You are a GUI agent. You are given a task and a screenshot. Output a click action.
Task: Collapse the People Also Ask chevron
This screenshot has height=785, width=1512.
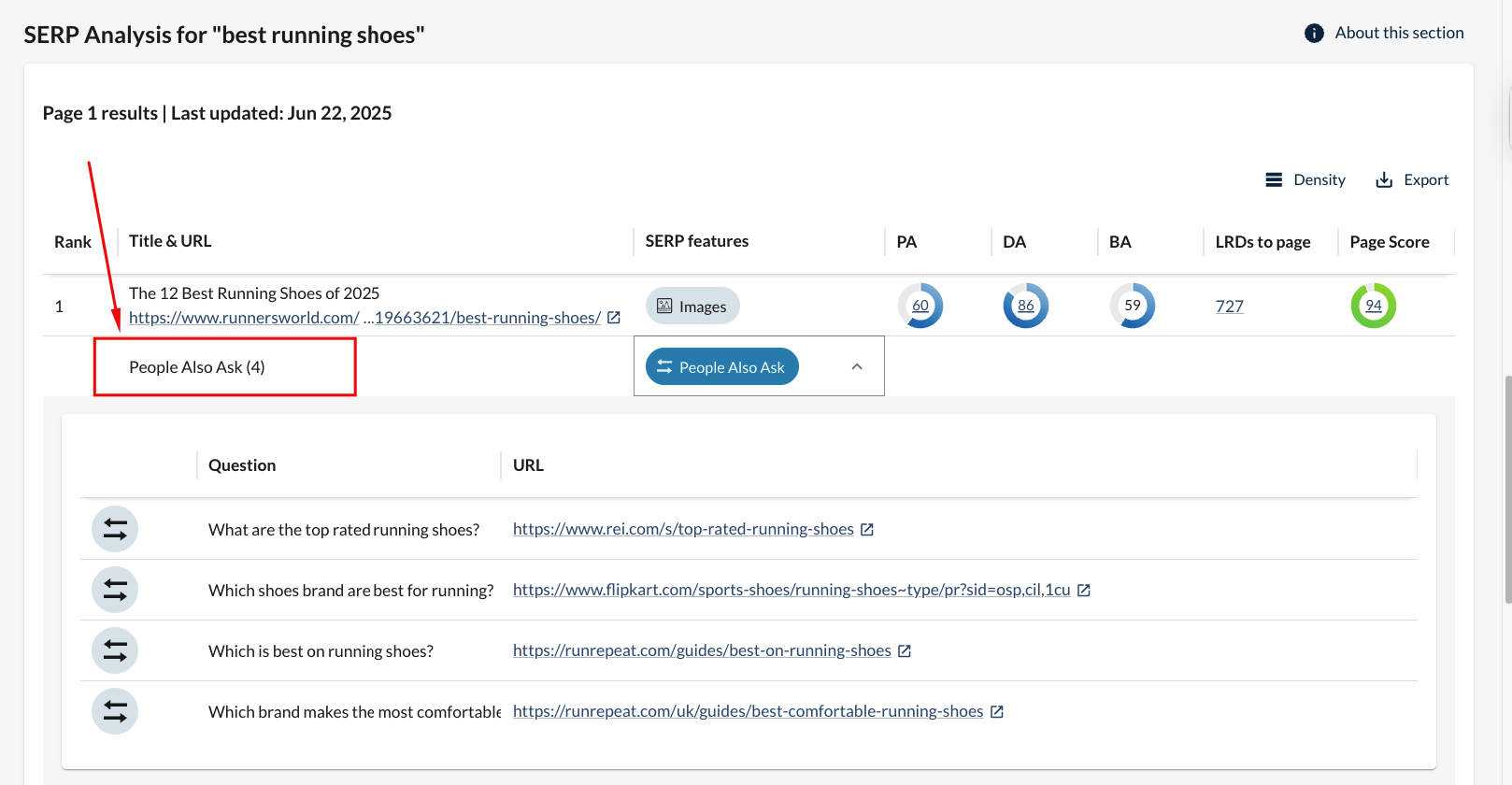(x=857, y=367)
